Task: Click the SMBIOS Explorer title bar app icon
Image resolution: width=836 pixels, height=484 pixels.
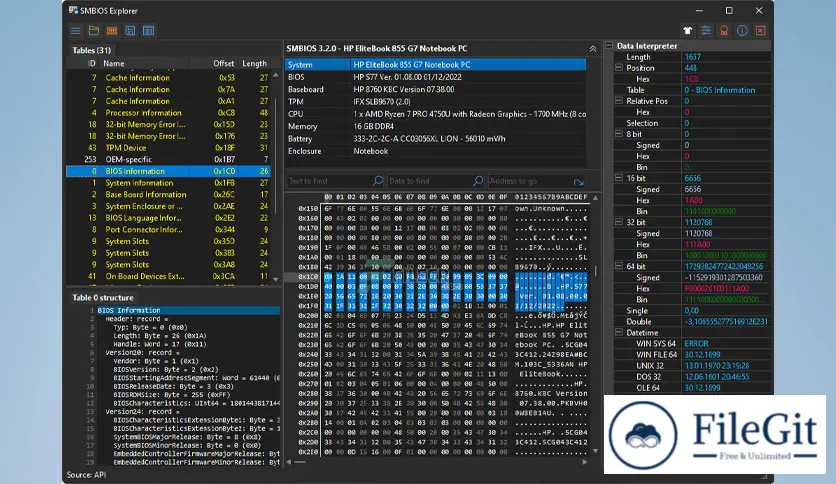Action: (73, 10)
